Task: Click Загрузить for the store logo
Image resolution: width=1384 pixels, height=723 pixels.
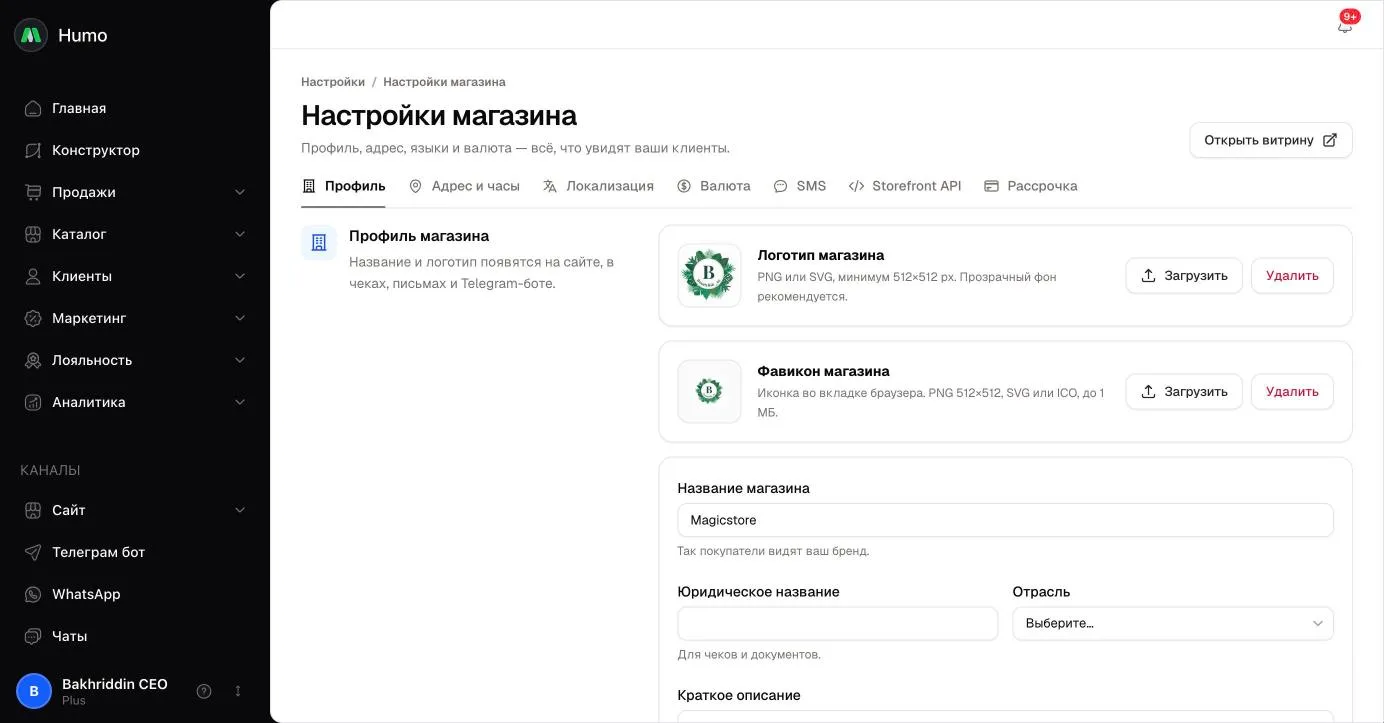Action: [1184, 276]
